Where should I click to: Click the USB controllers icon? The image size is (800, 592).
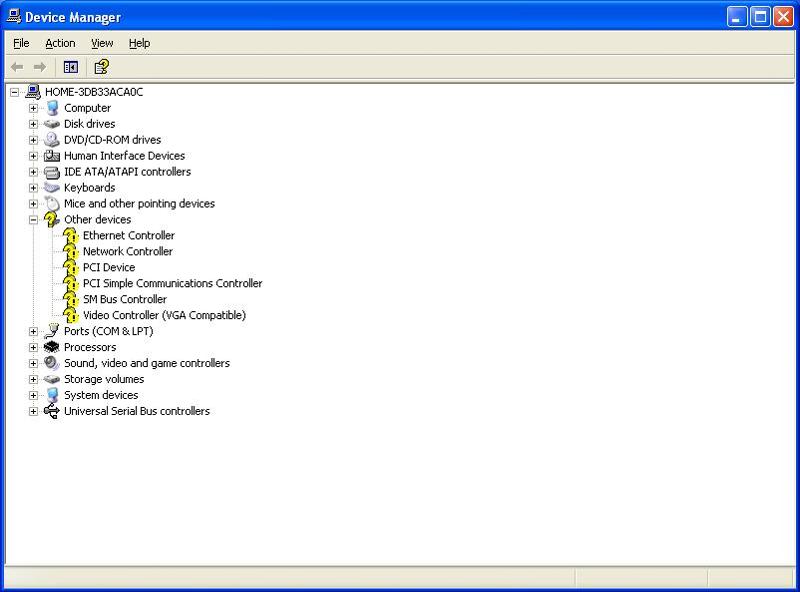click(x=52, y=411)
